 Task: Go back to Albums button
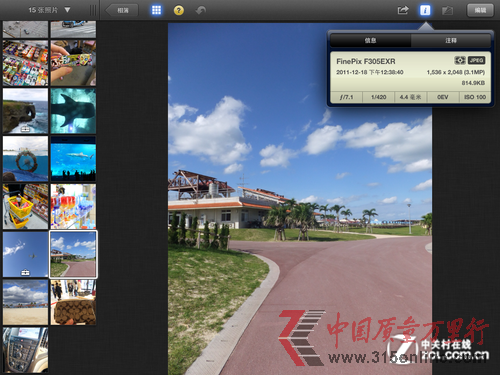[122, 10]
